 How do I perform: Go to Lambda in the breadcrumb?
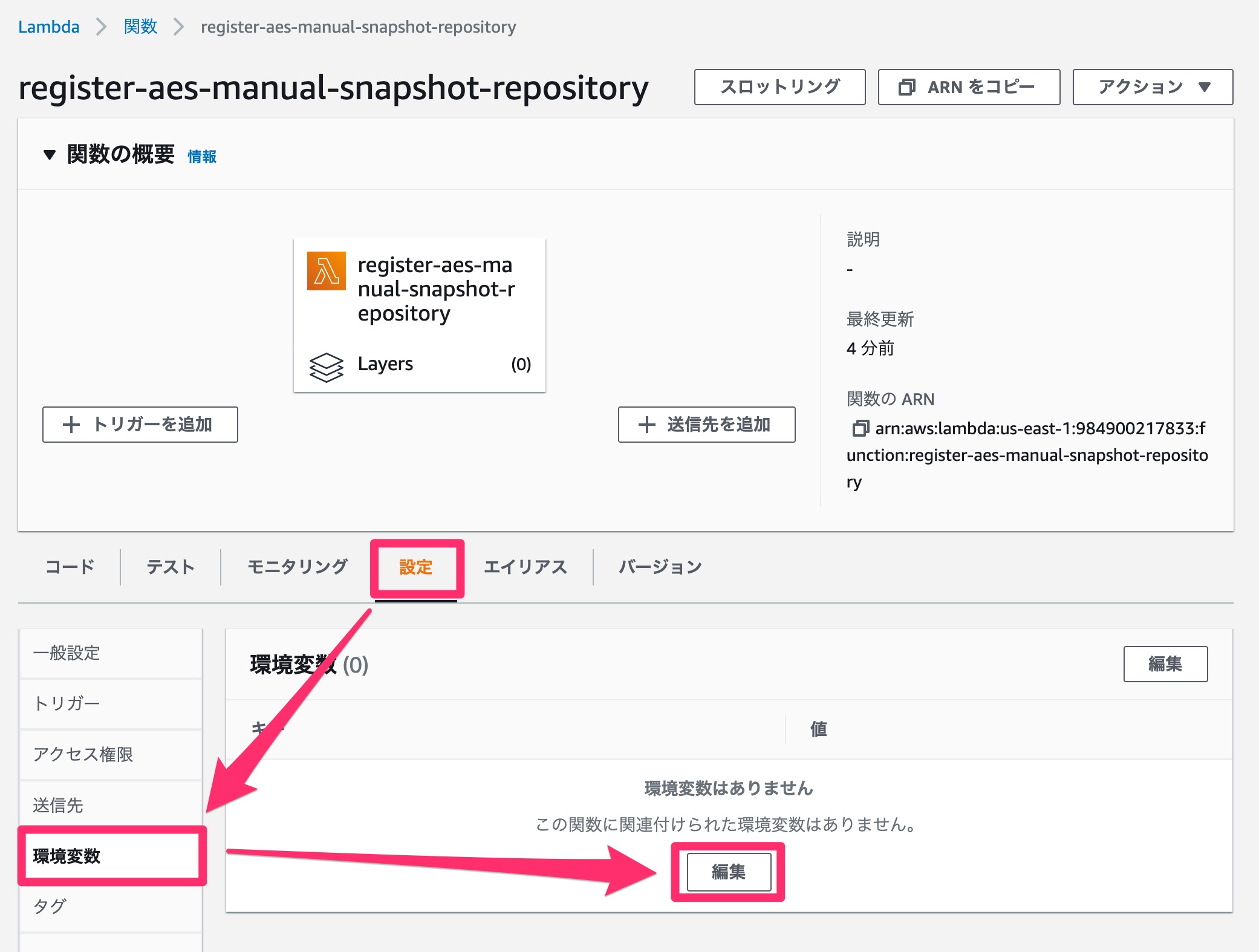pos(49,27)
